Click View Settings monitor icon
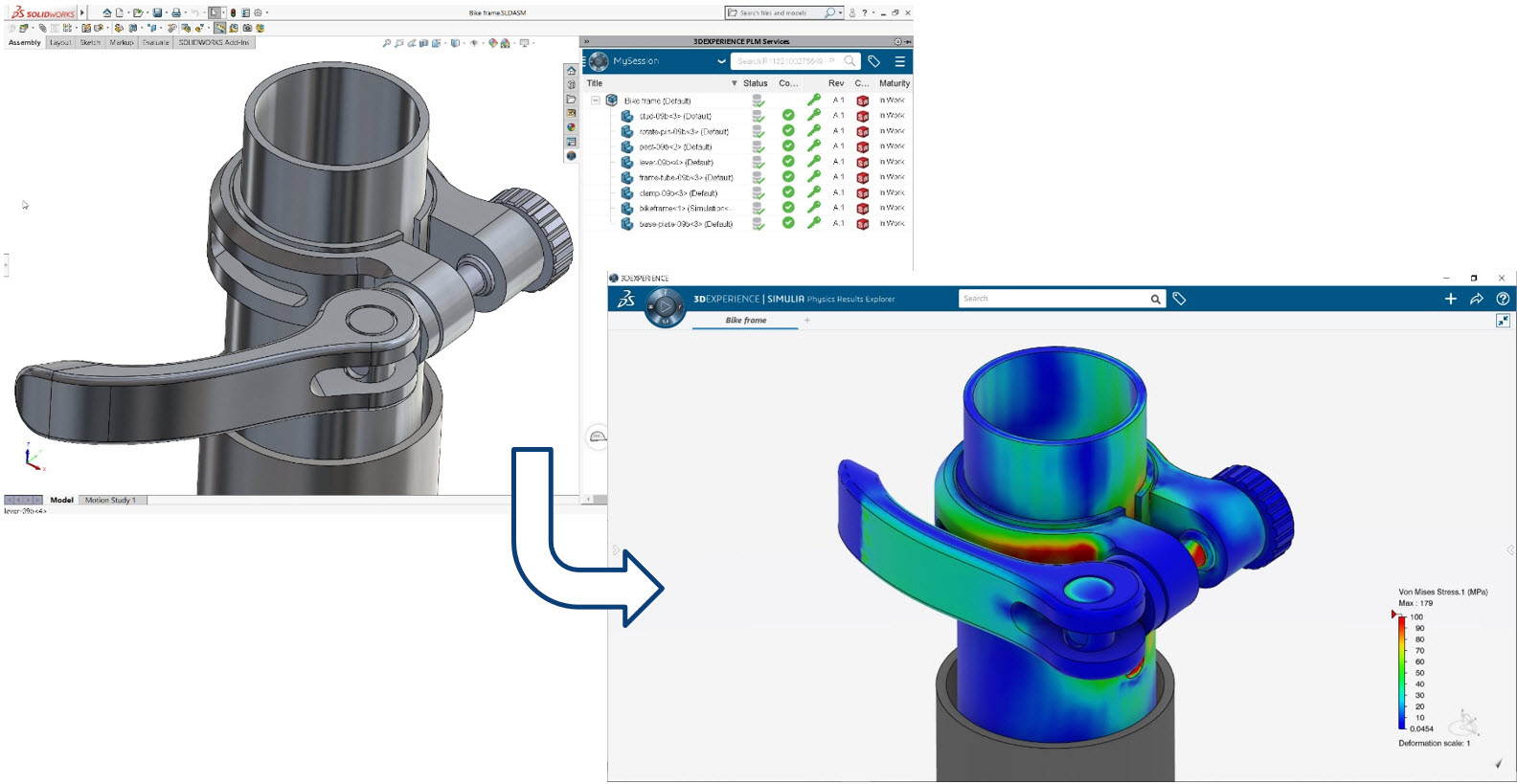 pyautogui.click(x=524, y=43)
